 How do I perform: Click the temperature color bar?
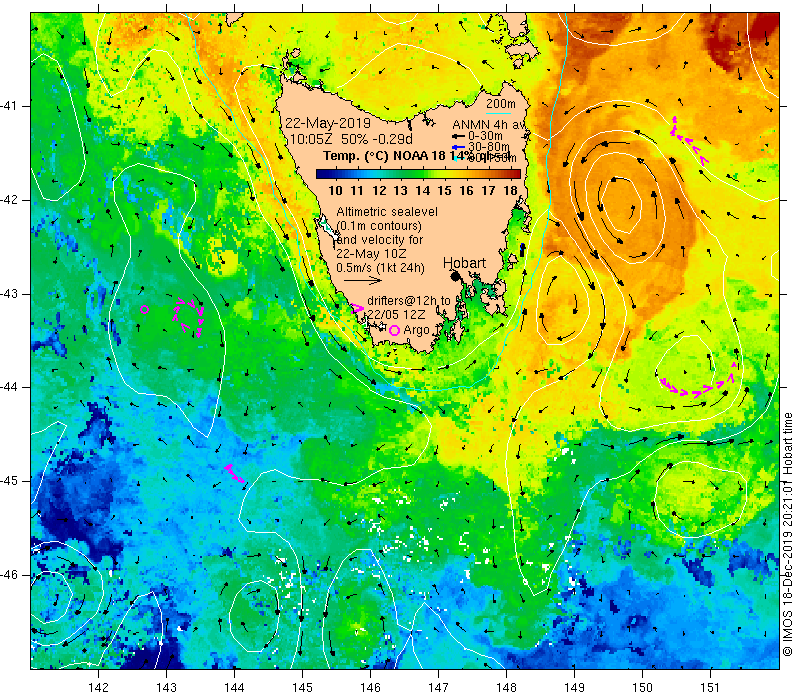[418, 174]
